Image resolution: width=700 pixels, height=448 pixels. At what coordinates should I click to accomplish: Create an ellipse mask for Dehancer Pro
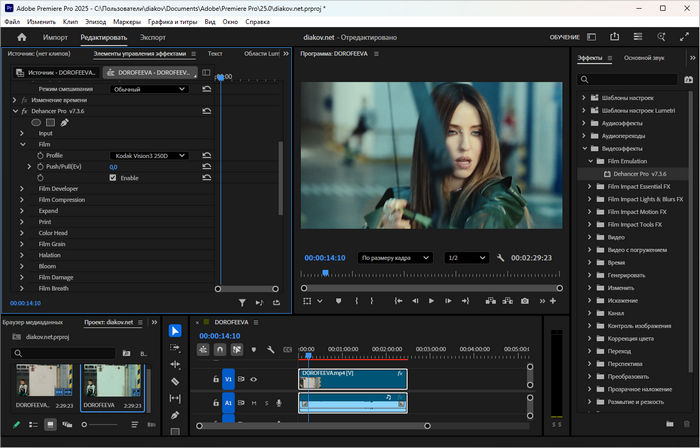click(37, 122)
